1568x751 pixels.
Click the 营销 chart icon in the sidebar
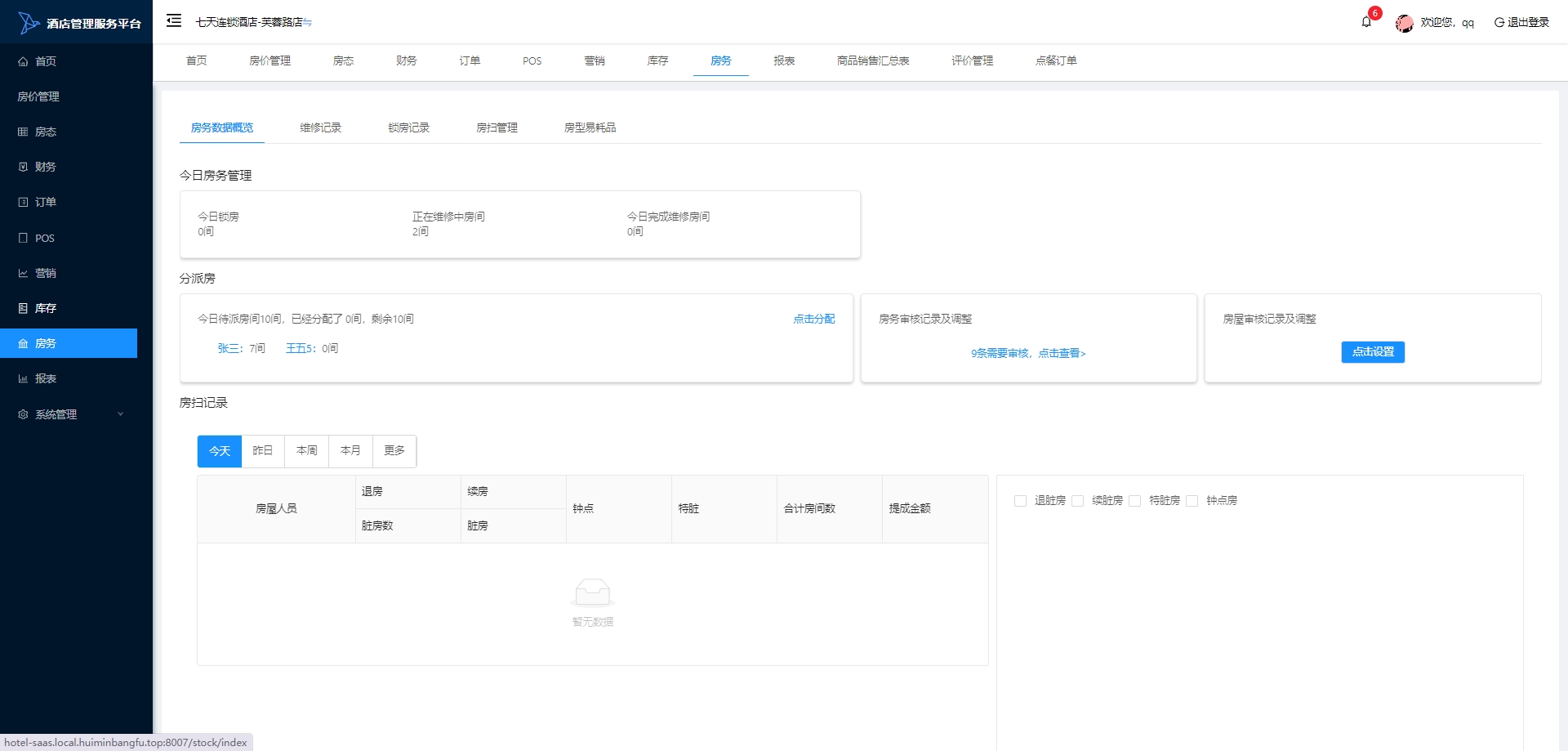[23, 273]
